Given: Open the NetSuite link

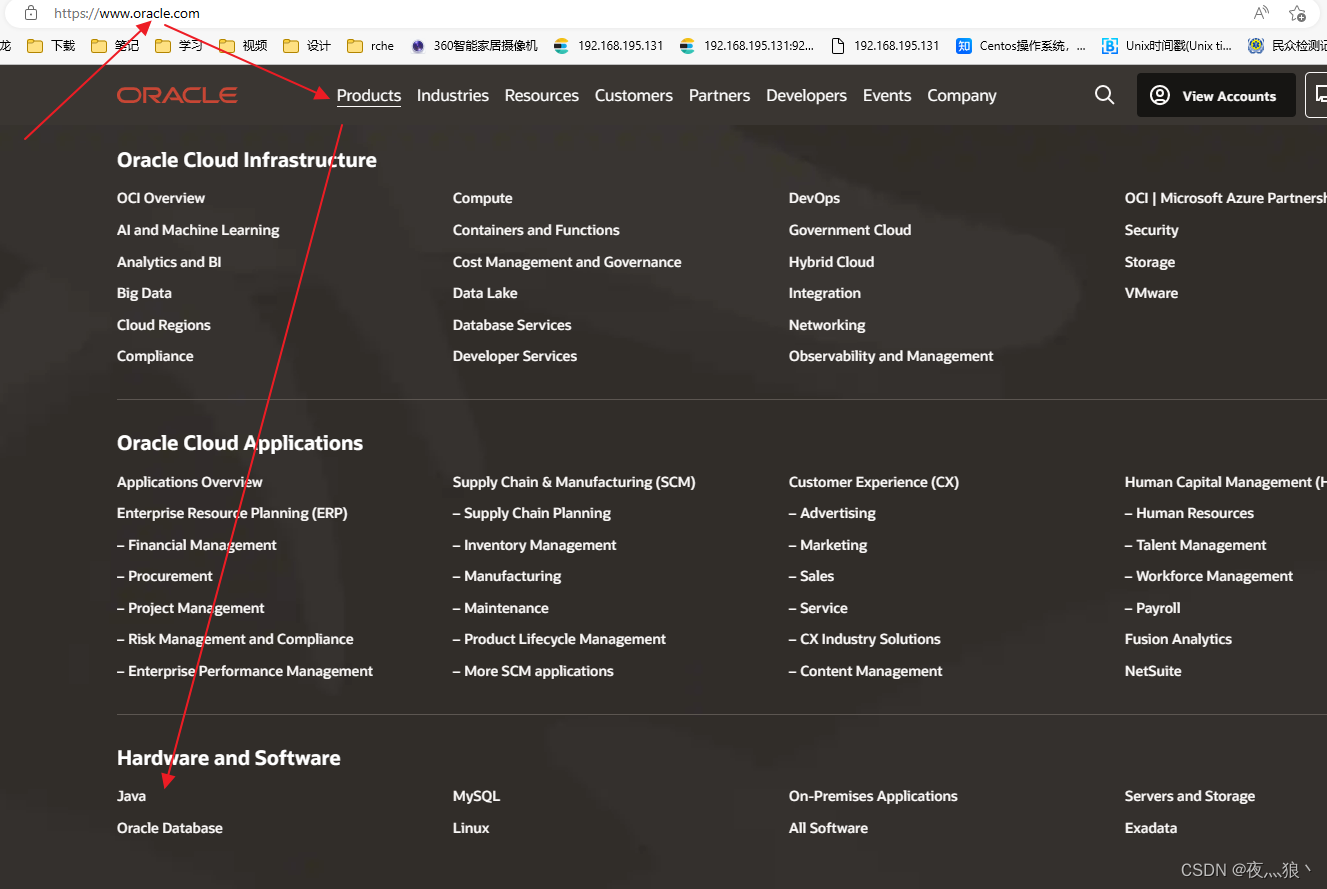Looking at the screenshot, I should tap(1153, 671).
